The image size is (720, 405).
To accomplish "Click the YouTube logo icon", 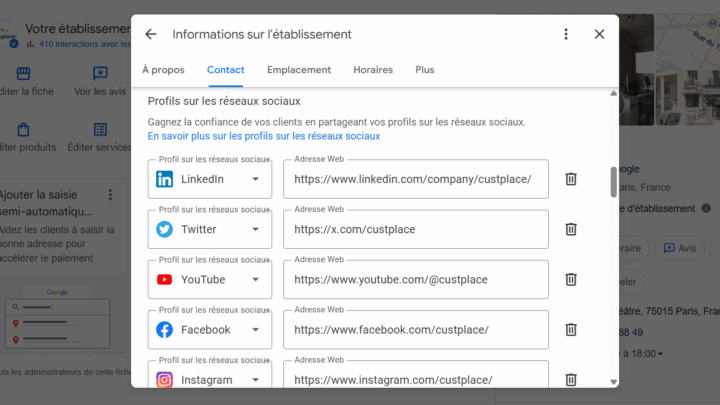I will click(164, 280).
